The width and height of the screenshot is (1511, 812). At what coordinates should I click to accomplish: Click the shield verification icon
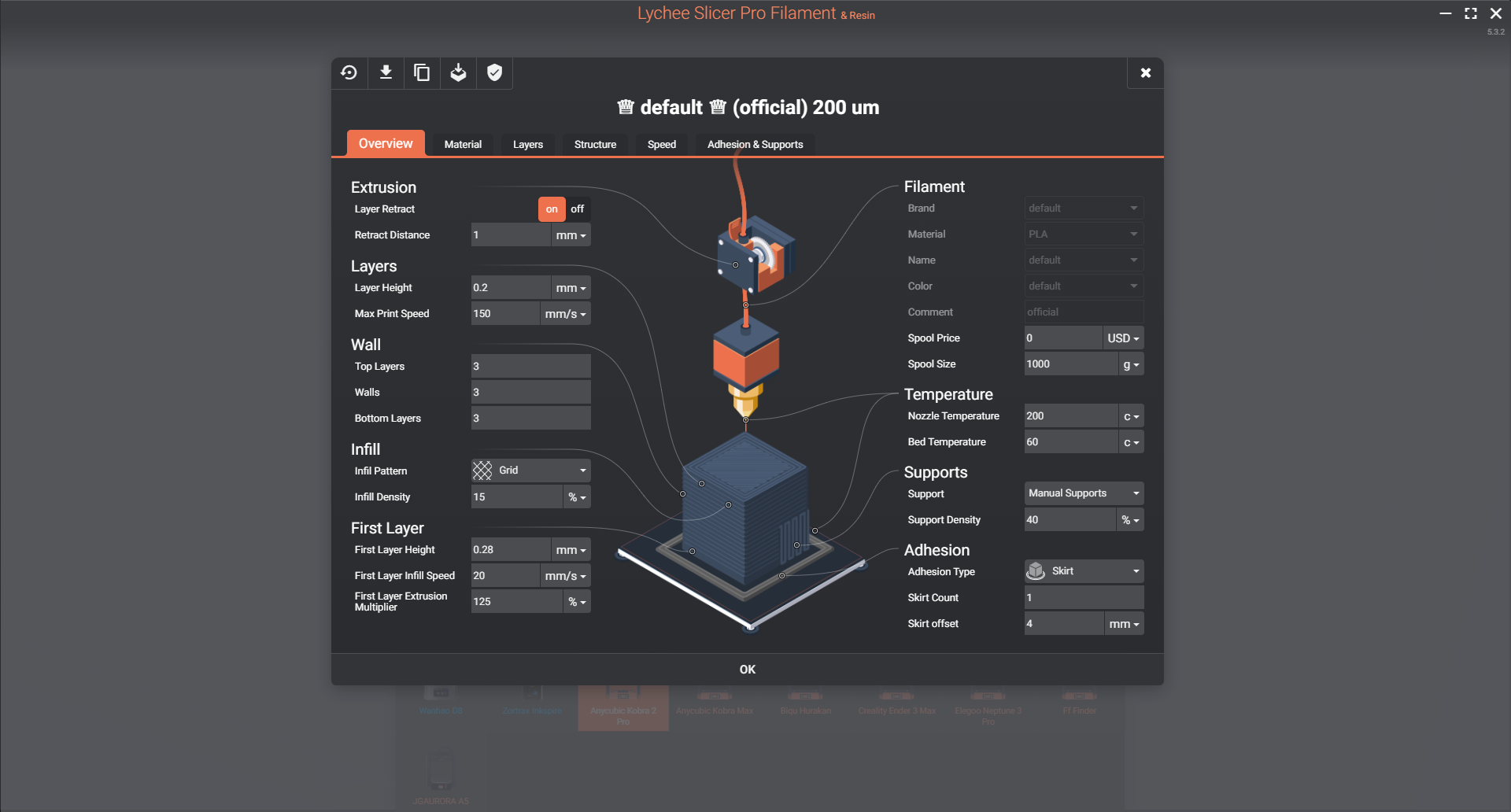[x=494, y=72]
